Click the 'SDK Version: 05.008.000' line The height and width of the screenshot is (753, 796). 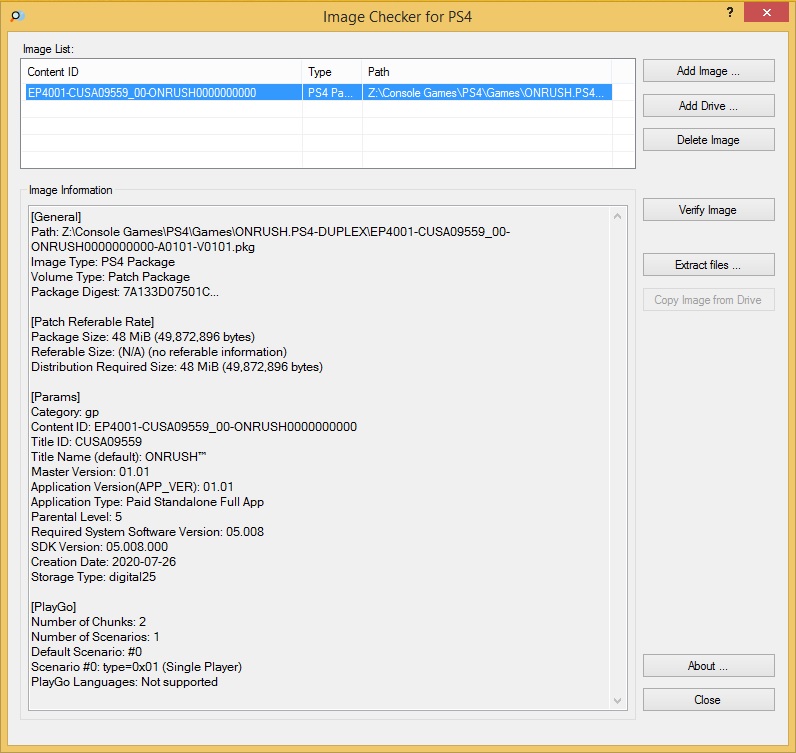tap(100, 547)
